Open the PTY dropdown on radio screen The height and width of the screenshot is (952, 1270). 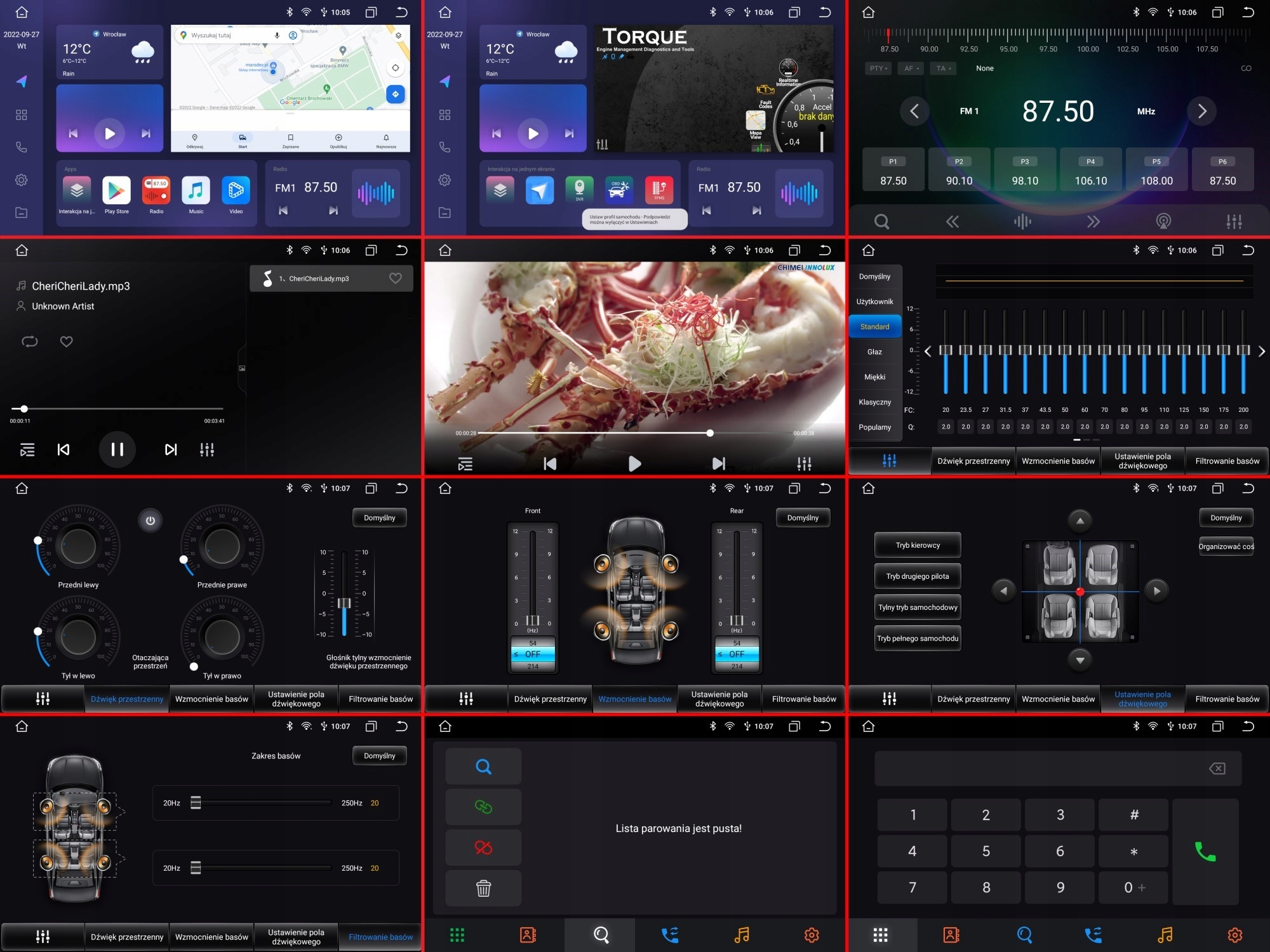point(878,69)
